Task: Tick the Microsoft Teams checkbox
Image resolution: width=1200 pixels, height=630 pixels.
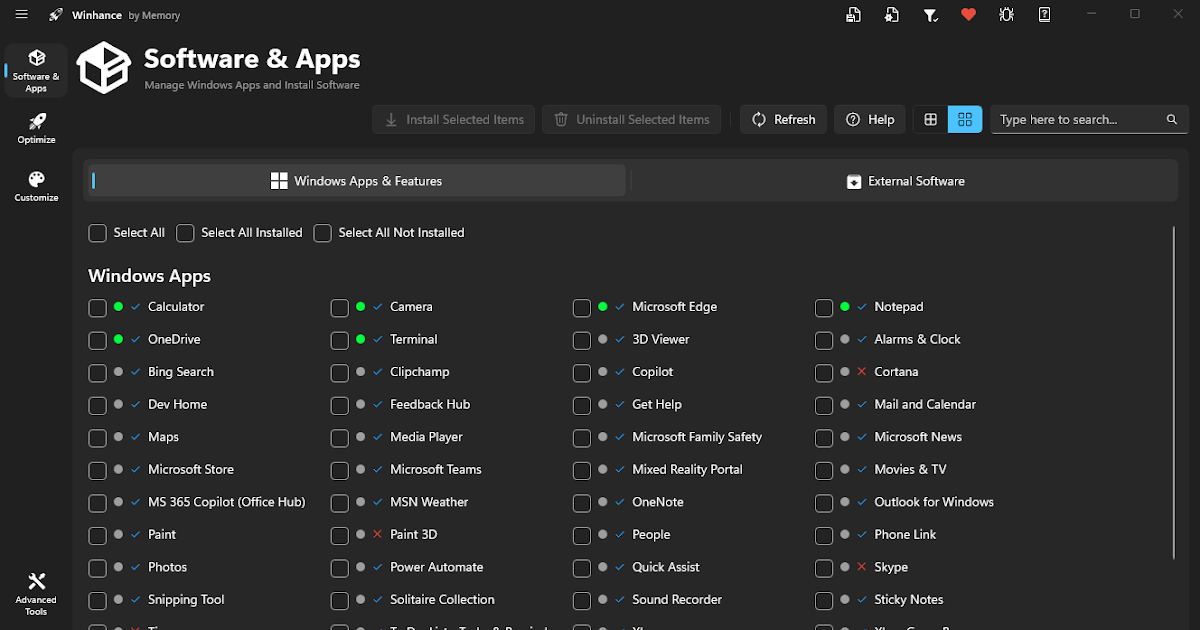Action: point(340,471)
